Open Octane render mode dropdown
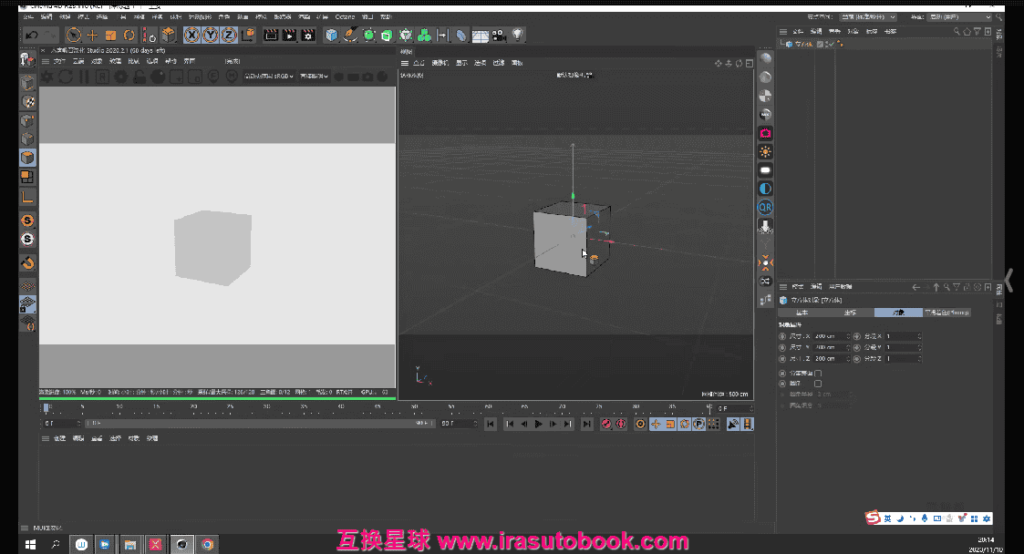This screenshot has width=1024, height=554. coord(314,76)
